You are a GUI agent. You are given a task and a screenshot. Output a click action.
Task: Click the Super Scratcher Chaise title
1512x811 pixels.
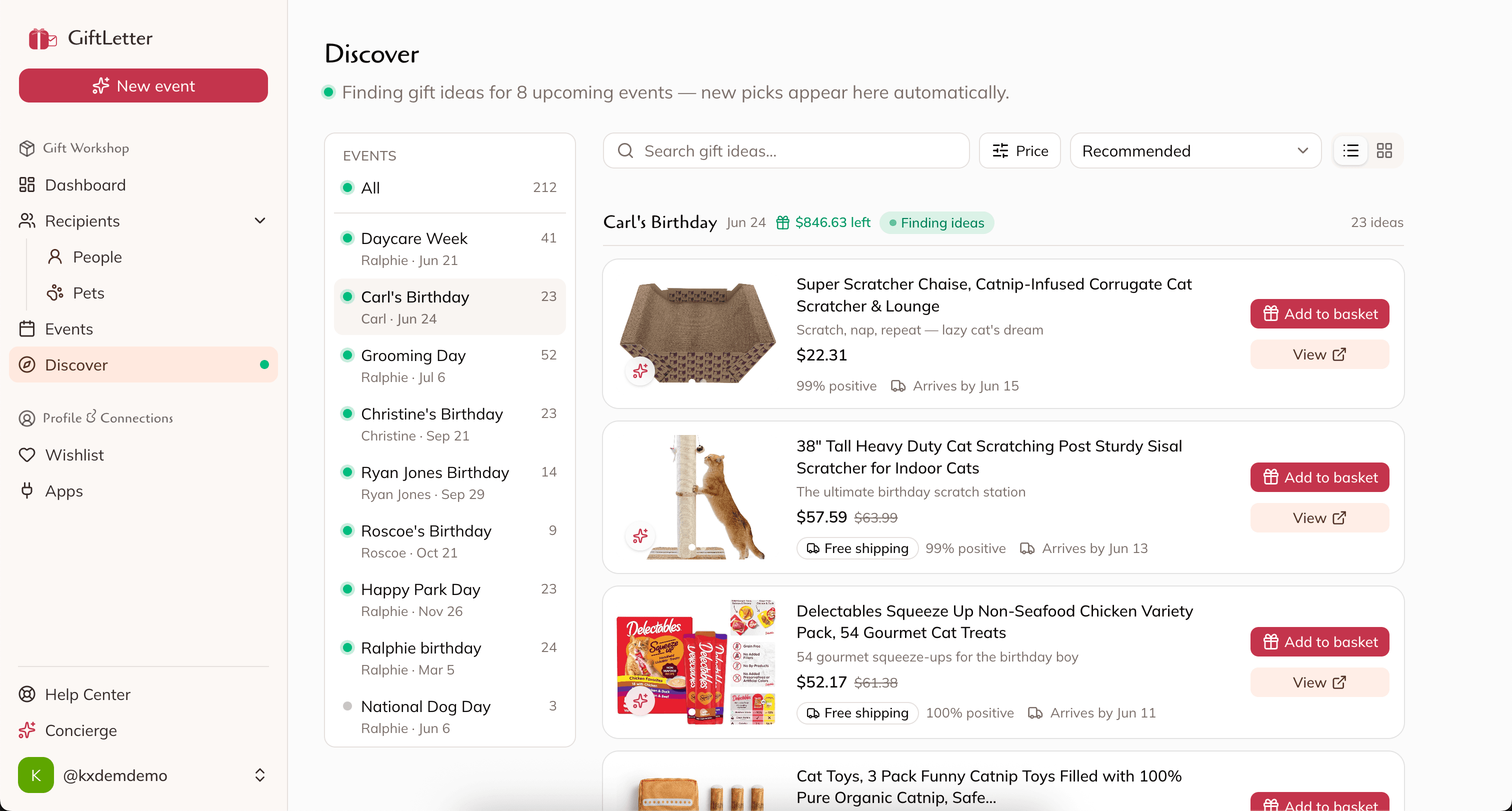point(993,294)
